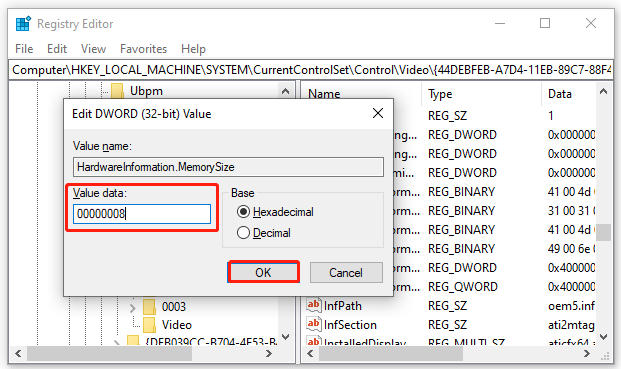Click the oem5.inf data cell
Image resolution: width=621 pixels, height=369 pixels.
point(571,306)
